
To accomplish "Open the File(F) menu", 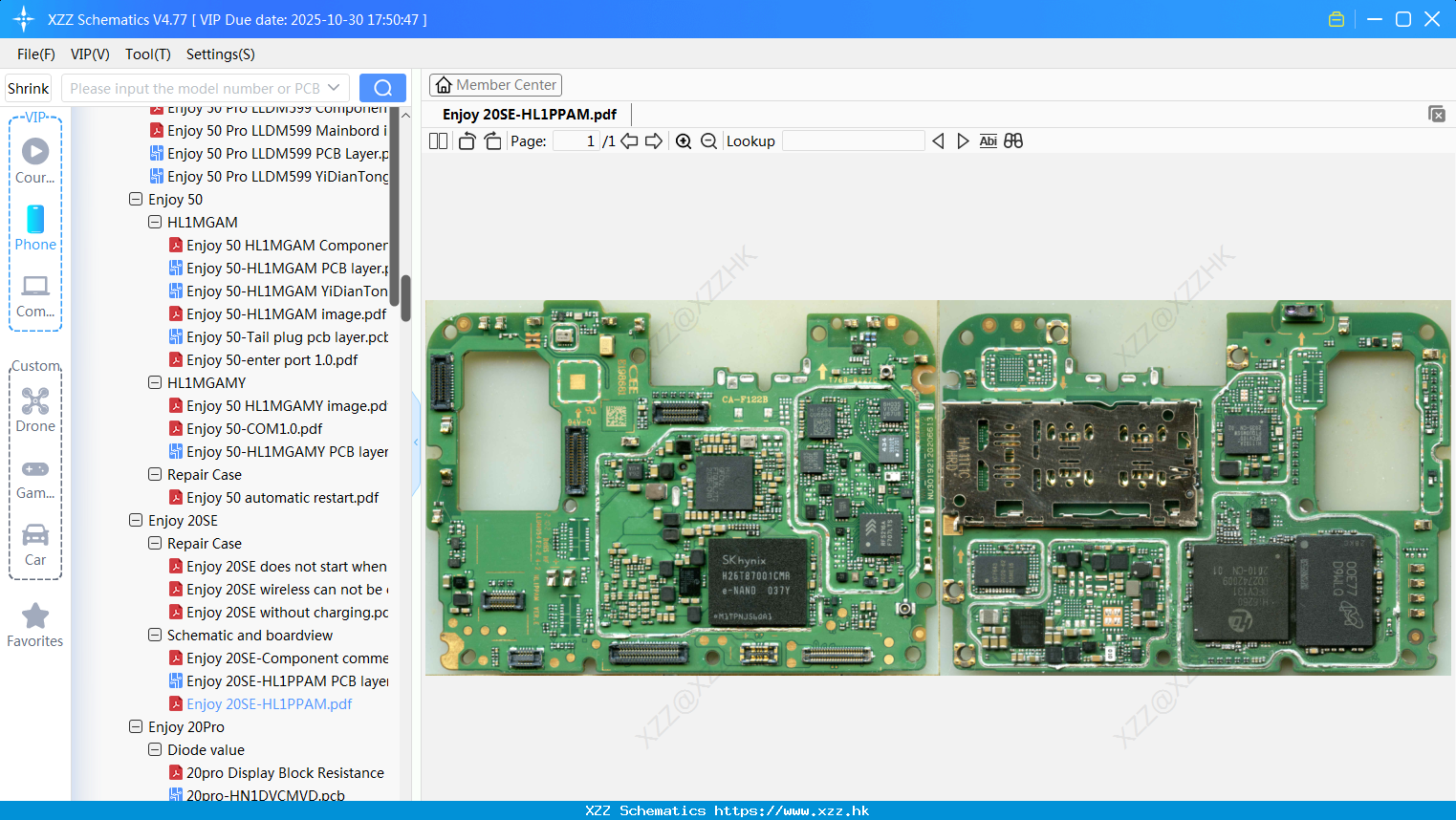I will [36, 54].
